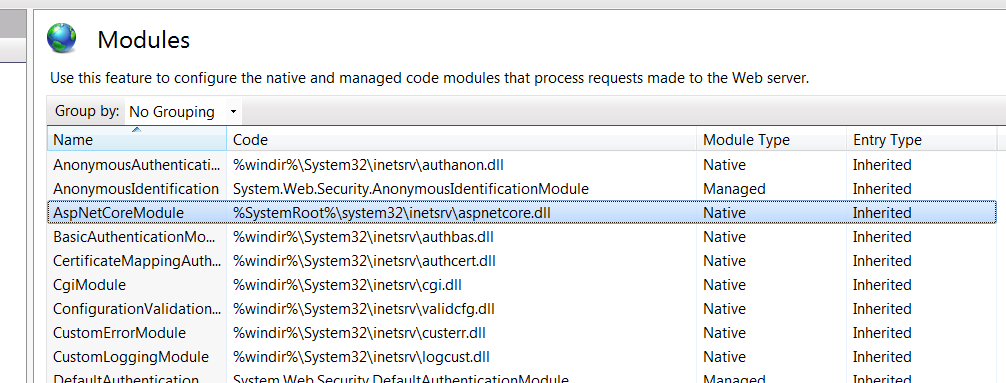The width and height of the screenshot is (1006, 383).
Task: Select the AnonymousIdentification module row
Action: [x=522, y=189]
